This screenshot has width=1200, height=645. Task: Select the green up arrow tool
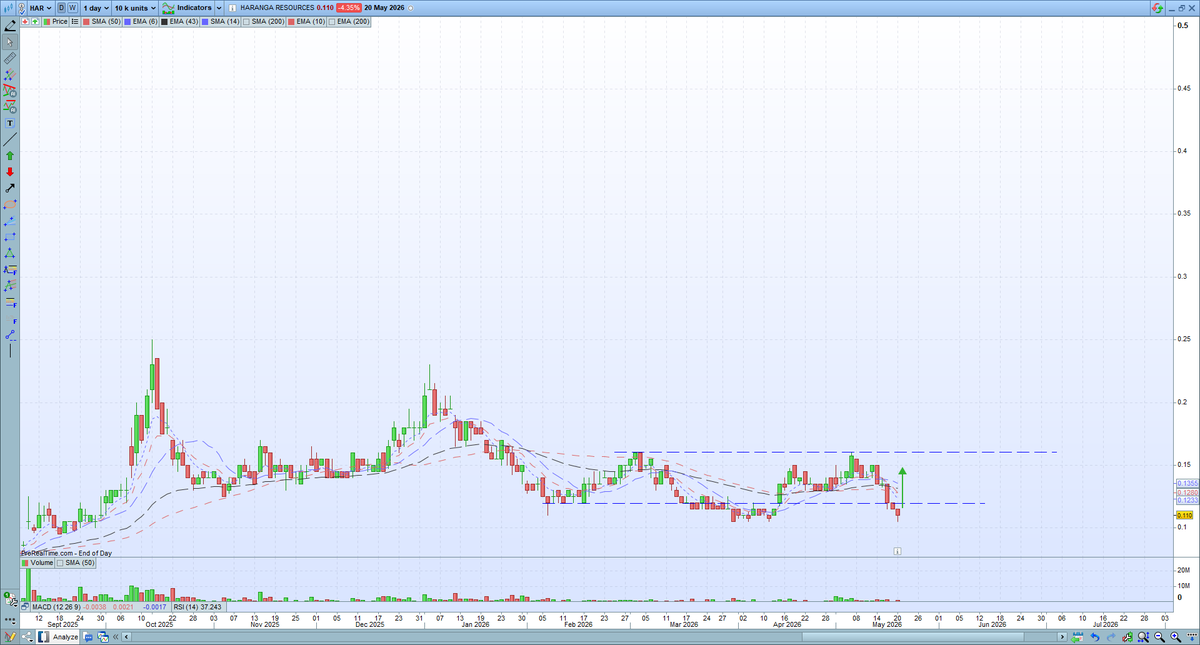click(x=10, y=155)
